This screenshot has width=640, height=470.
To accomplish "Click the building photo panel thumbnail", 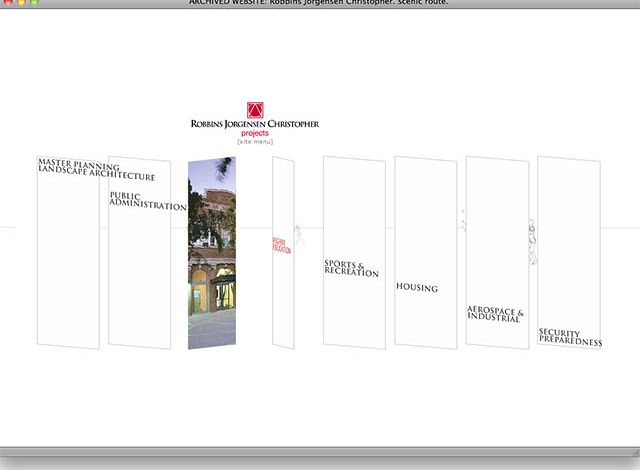I will coord(211,255).
